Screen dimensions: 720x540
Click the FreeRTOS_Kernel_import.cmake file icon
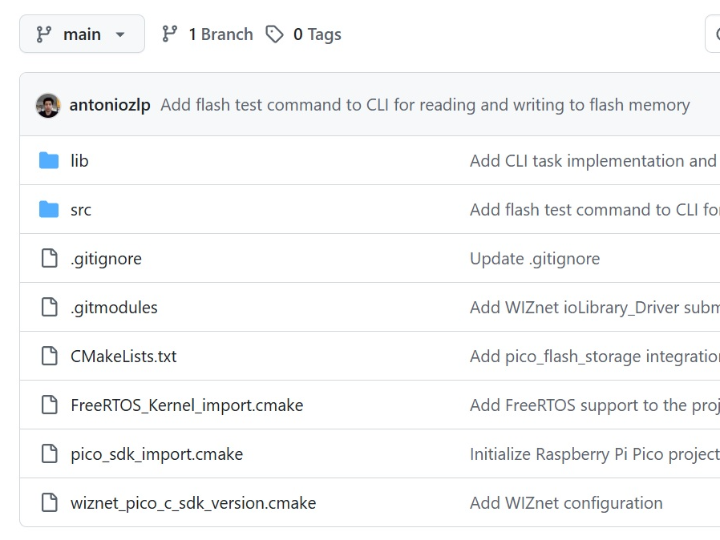tap(49, 405)
